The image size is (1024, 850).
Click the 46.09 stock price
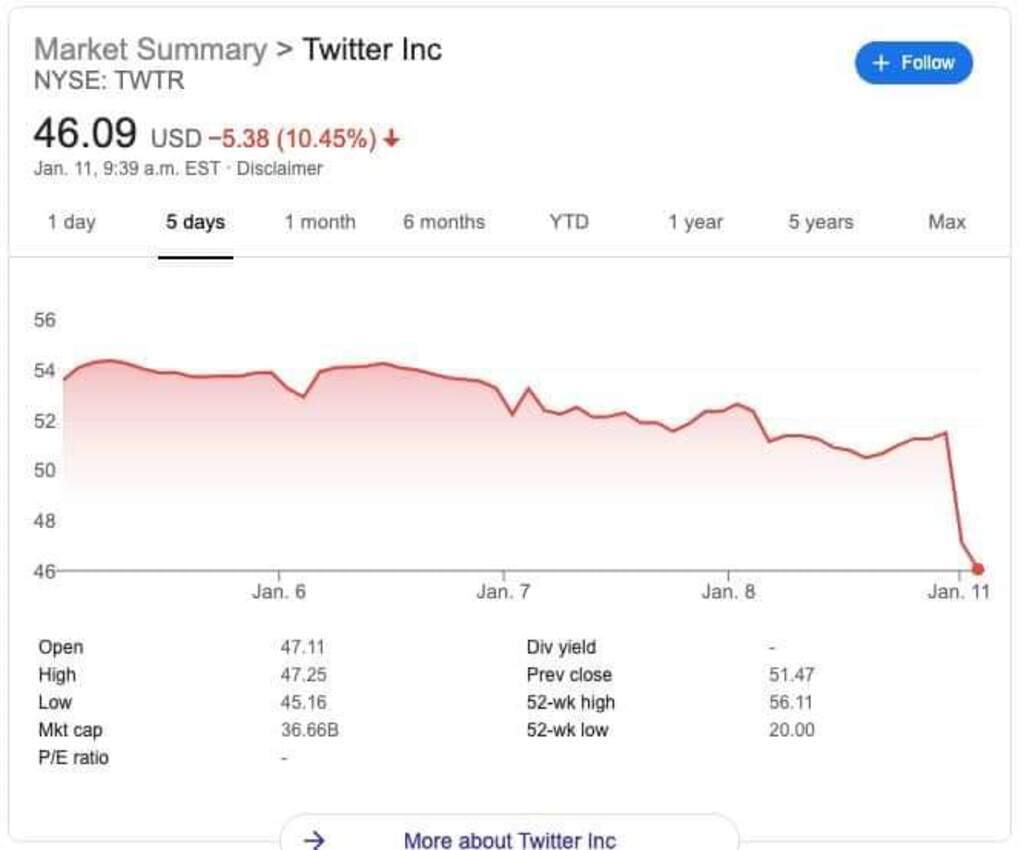point(86,134)
